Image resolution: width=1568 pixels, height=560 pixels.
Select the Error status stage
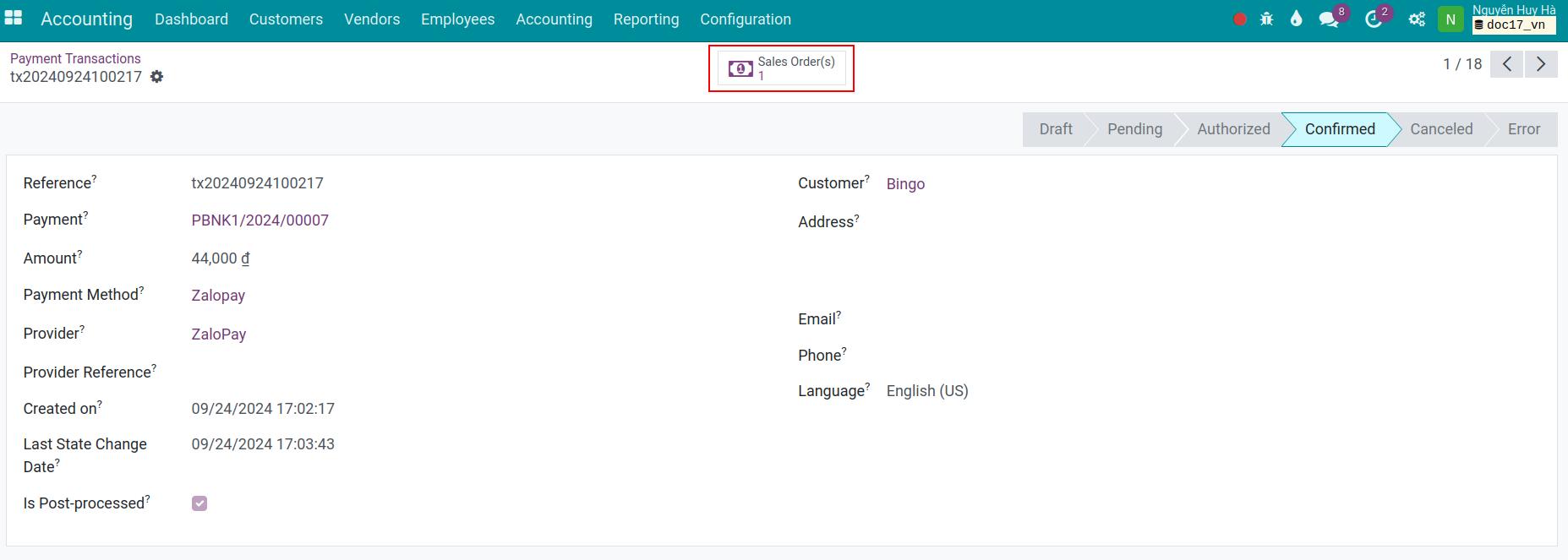click(x=1524, y=129)
